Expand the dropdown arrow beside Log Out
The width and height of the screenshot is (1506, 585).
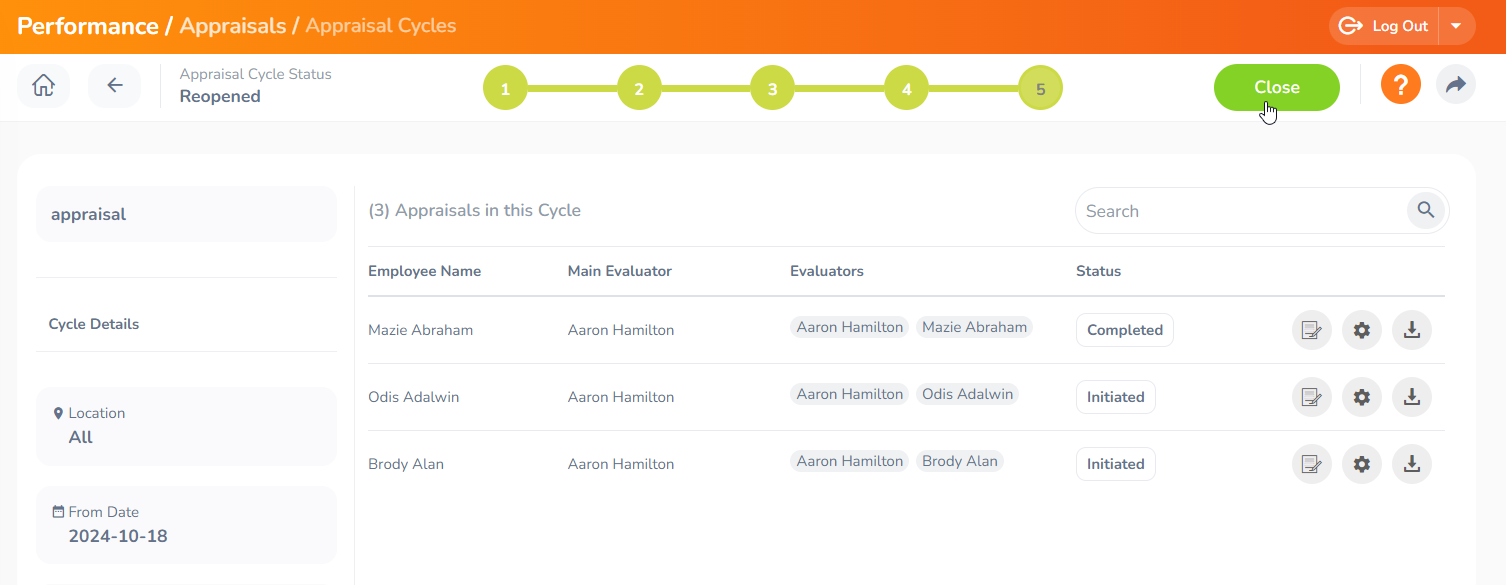tap(1456, 26)
